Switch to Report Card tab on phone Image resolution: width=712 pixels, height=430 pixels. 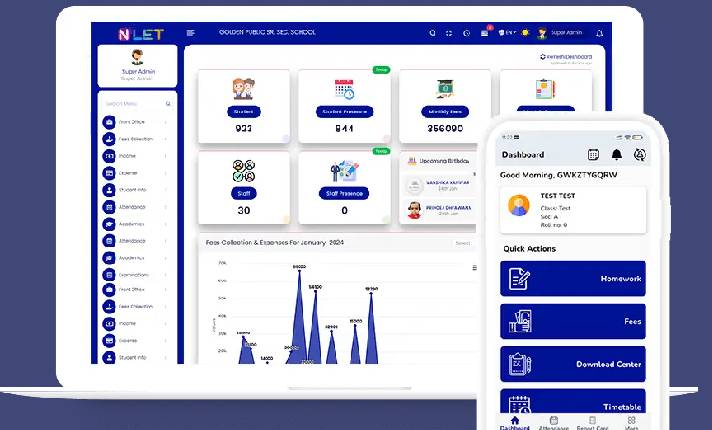coord(593,423)
